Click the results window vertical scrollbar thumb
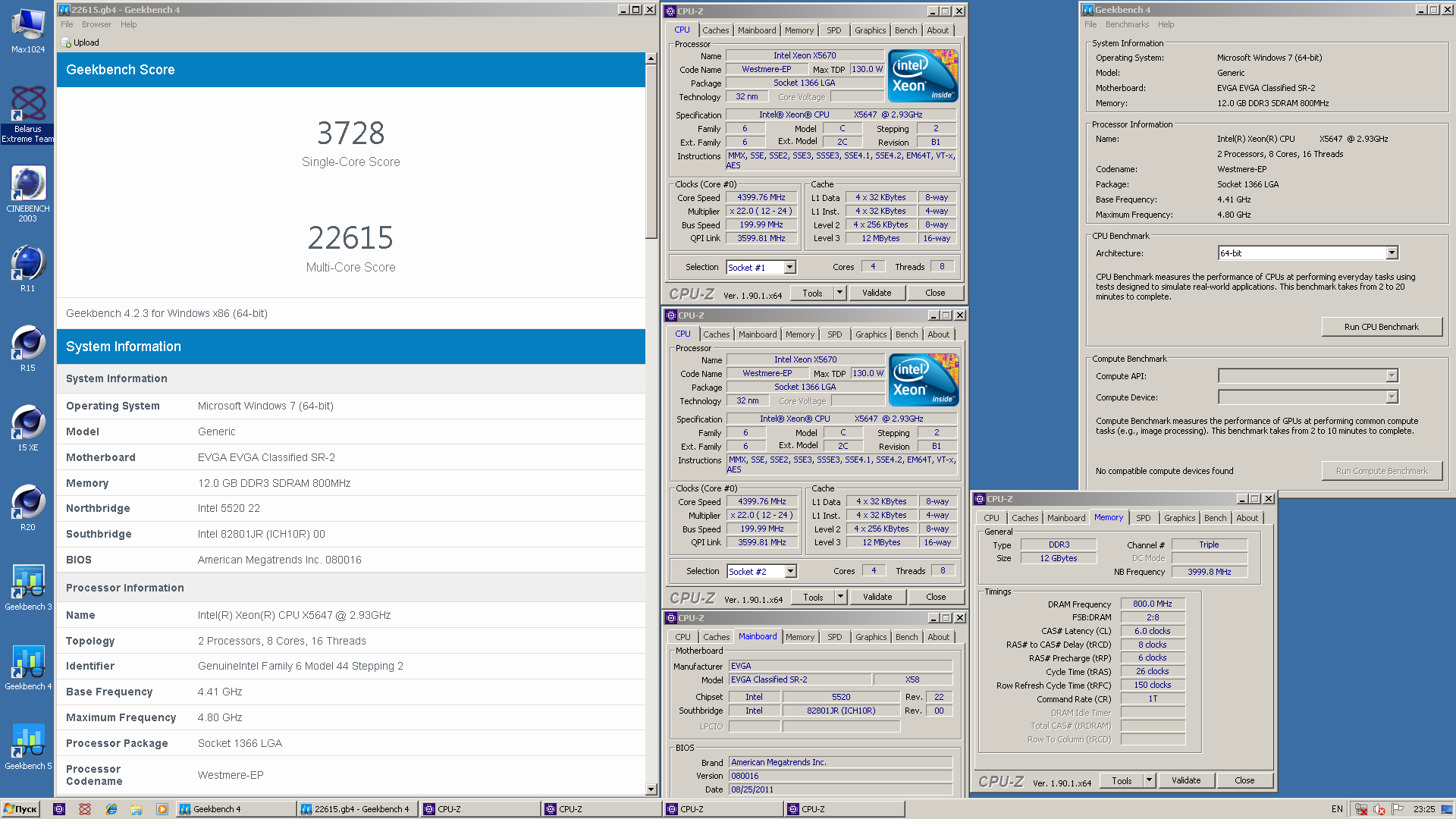1456x819 pixels. tap(651, 152)
